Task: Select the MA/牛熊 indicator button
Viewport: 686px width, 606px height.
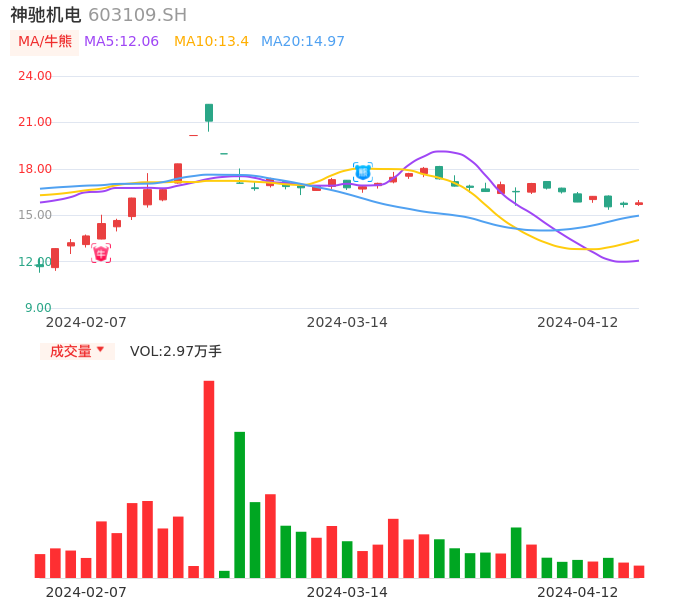Action: [45, 42]
